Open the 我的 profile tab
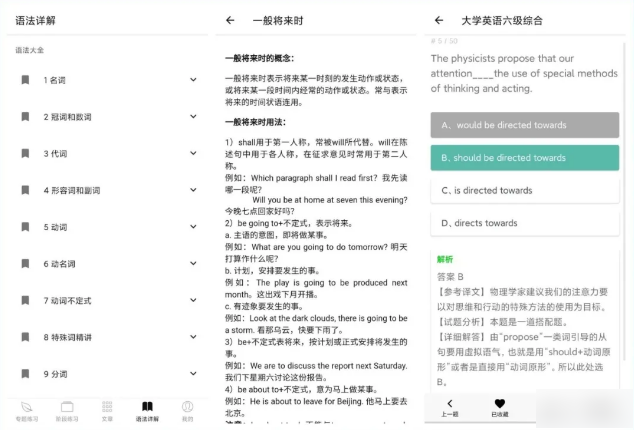Image resolution: width=634 pixels, height=430 pixels. coord(187,411)
